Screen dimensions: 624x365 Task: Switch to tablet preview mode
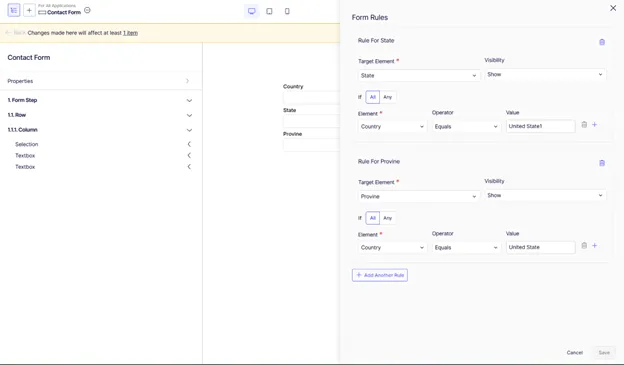point(269,11)
